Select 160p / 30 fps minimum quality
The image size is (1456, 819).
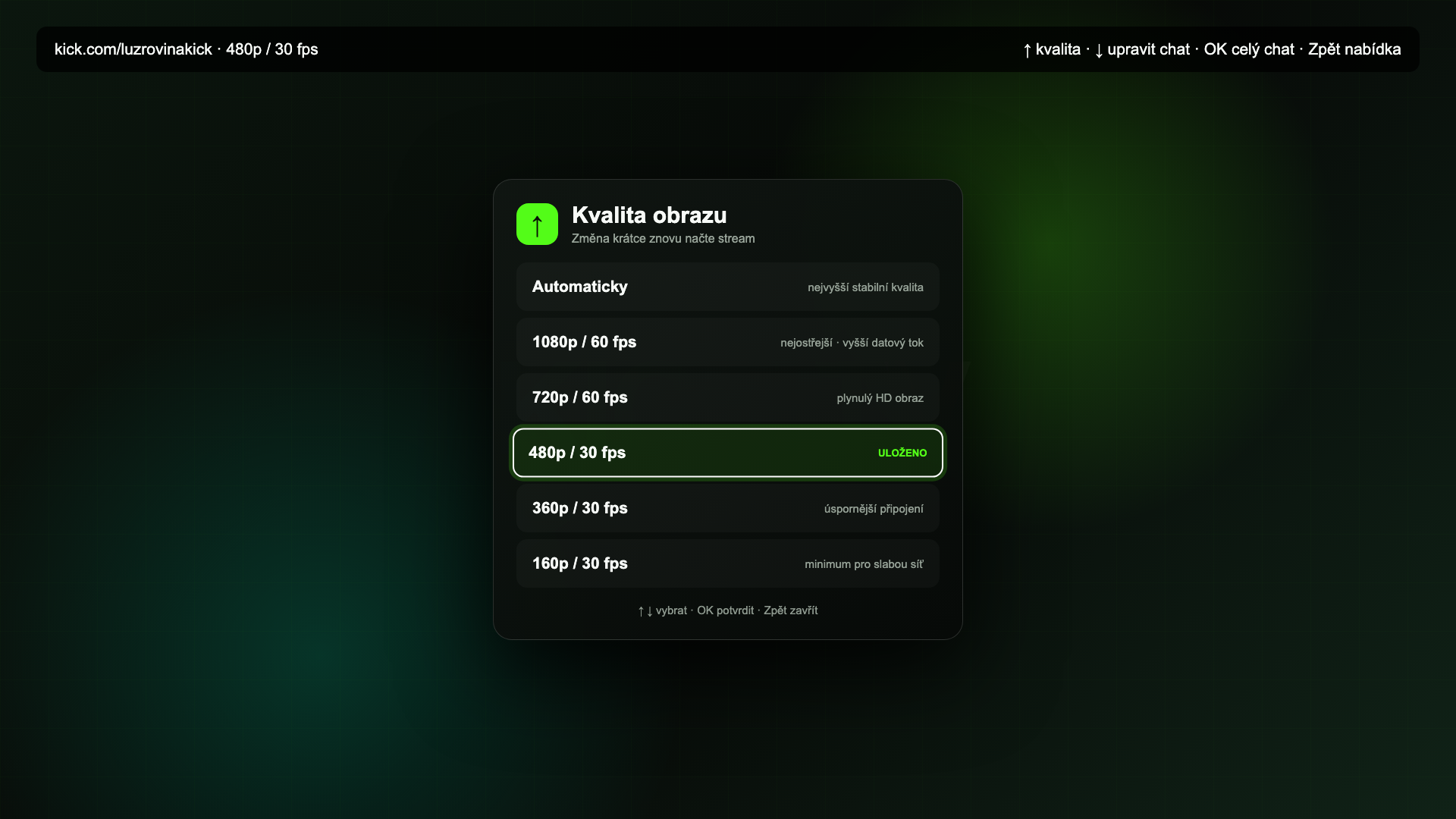pyautogui.click(x=728, y=563)
